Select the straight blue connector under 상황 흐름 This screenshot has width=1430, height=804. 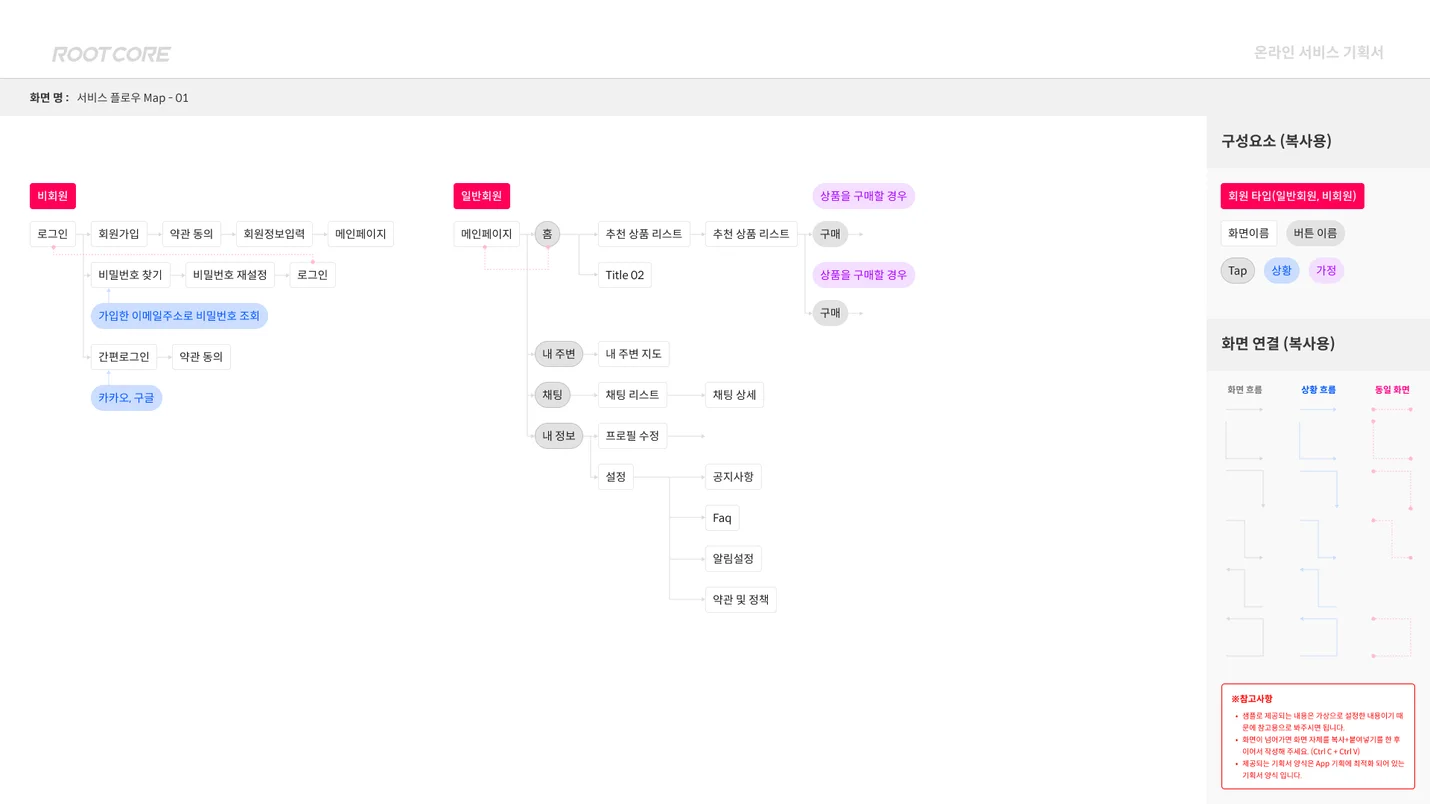tap(1318, 409)
